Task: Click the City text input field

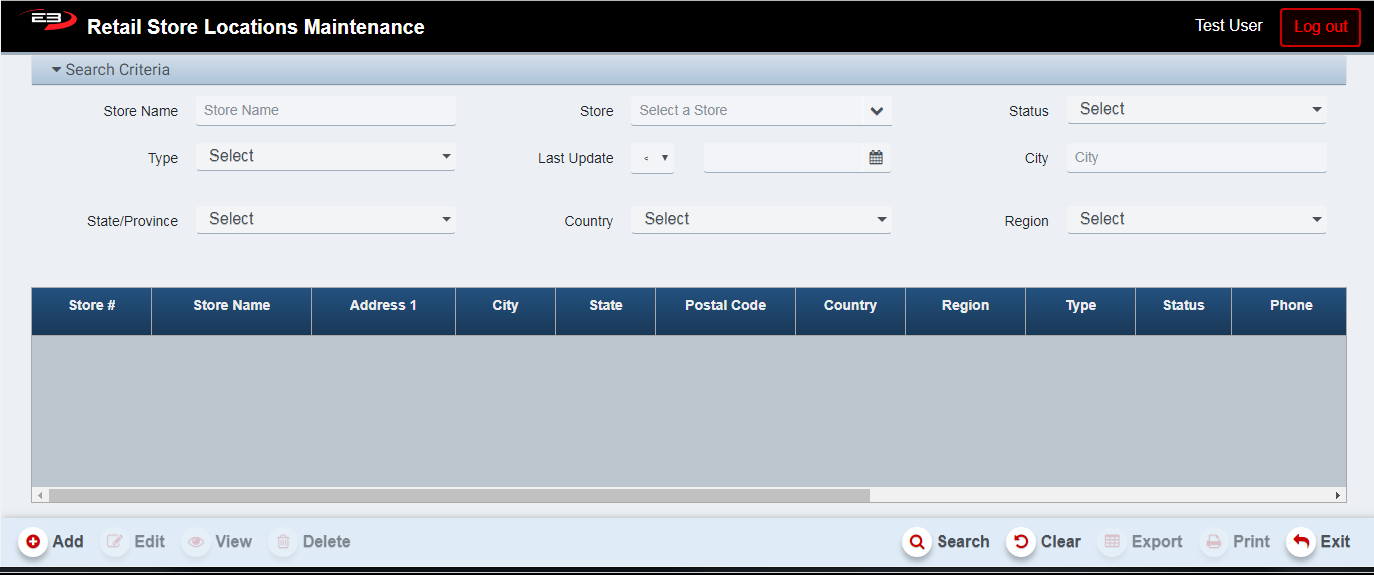Action: (1196, 158)
